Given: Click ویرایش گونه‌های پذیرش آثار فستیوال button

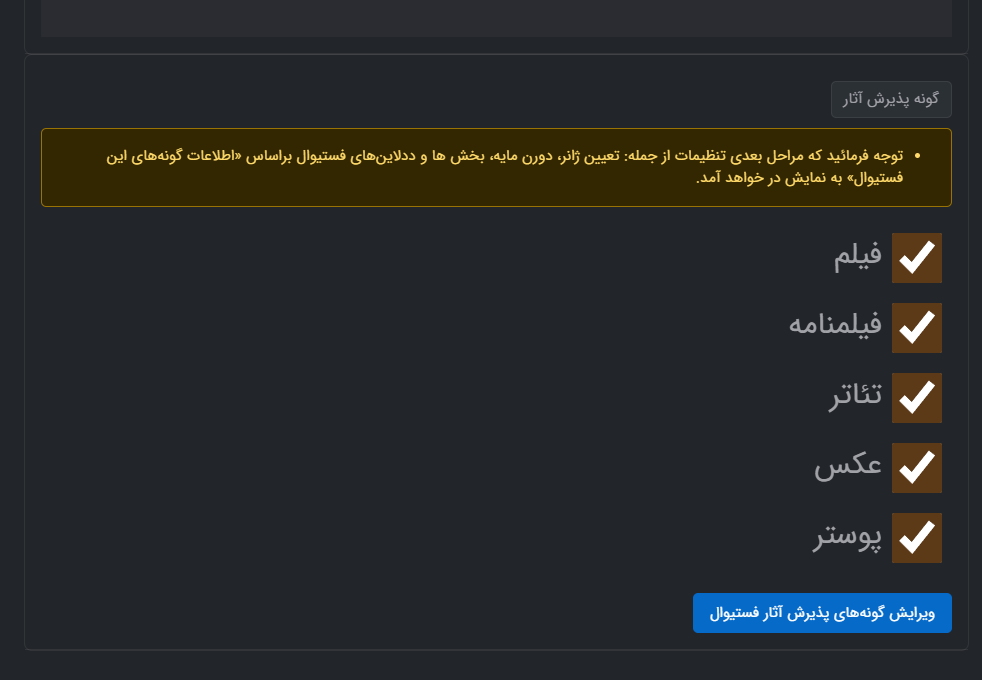Looking at the screenshot, I should point(822,613).
